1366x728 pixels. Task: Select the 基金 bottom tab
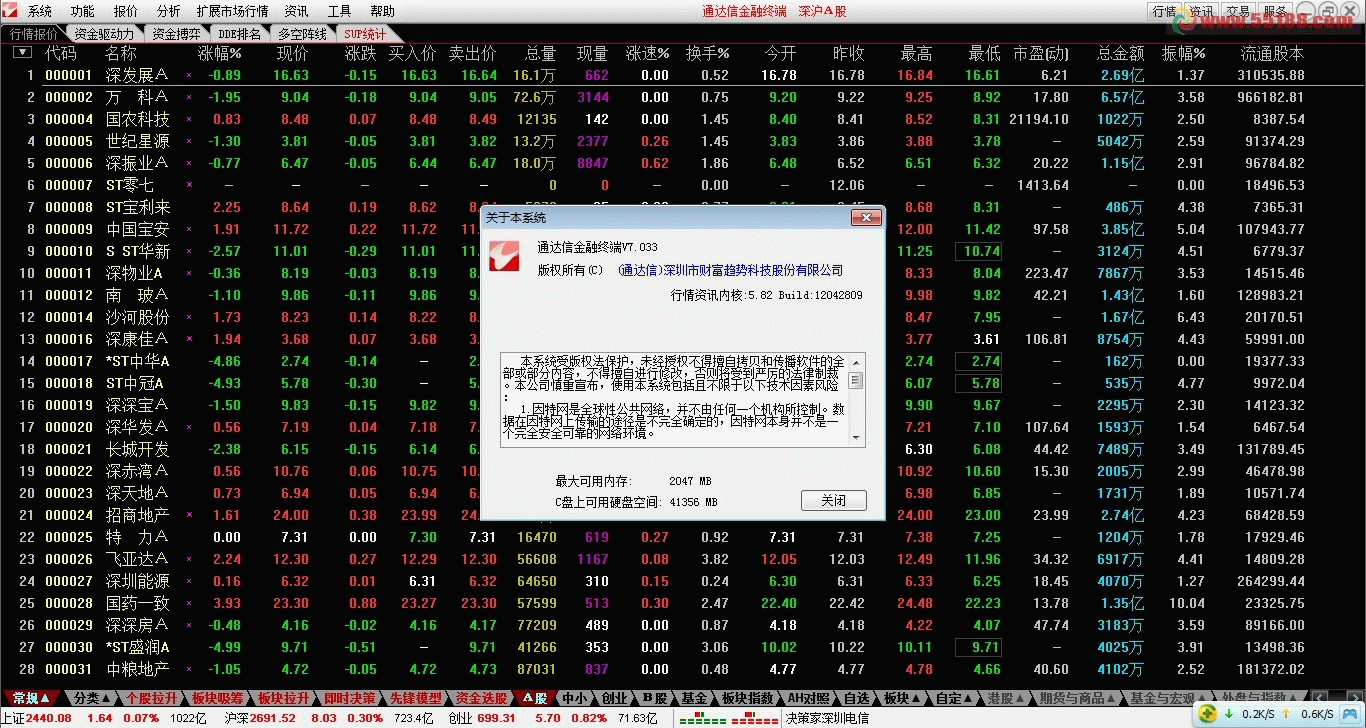(x=695, y=698)
